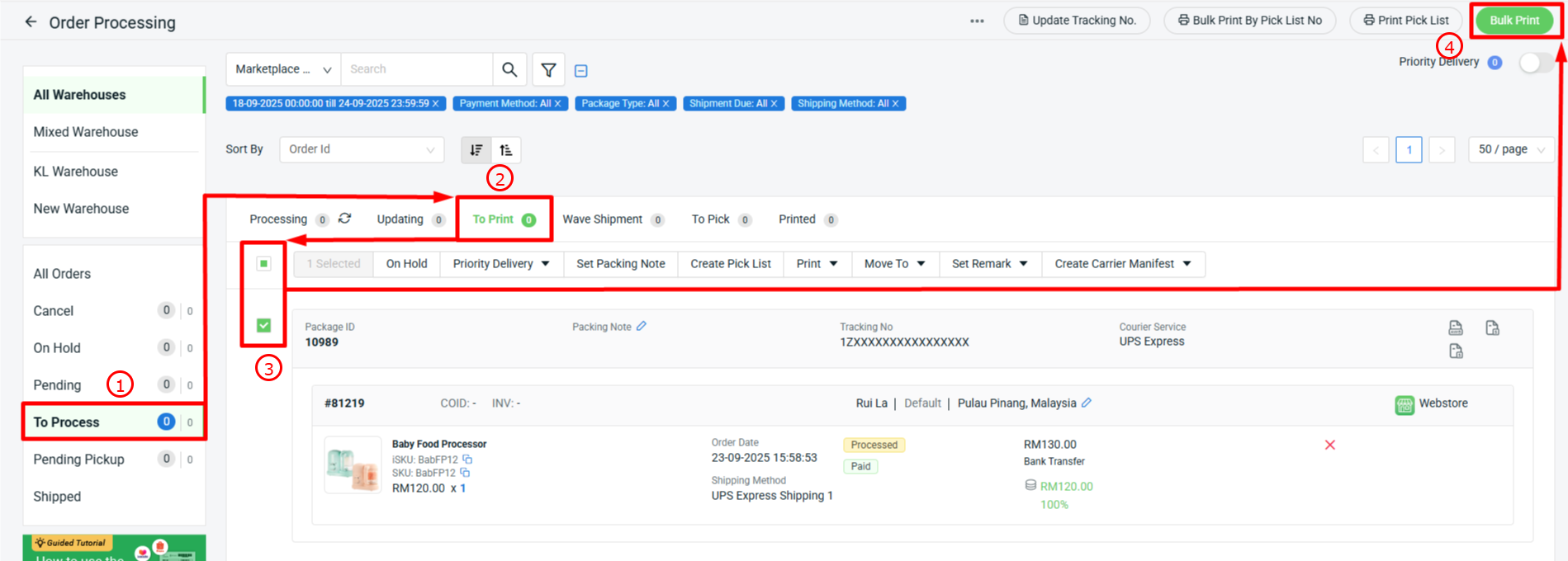Toggle the select-all packages checkbox
The height and width of the screenshot is (561, 1568).
point(263,263)
